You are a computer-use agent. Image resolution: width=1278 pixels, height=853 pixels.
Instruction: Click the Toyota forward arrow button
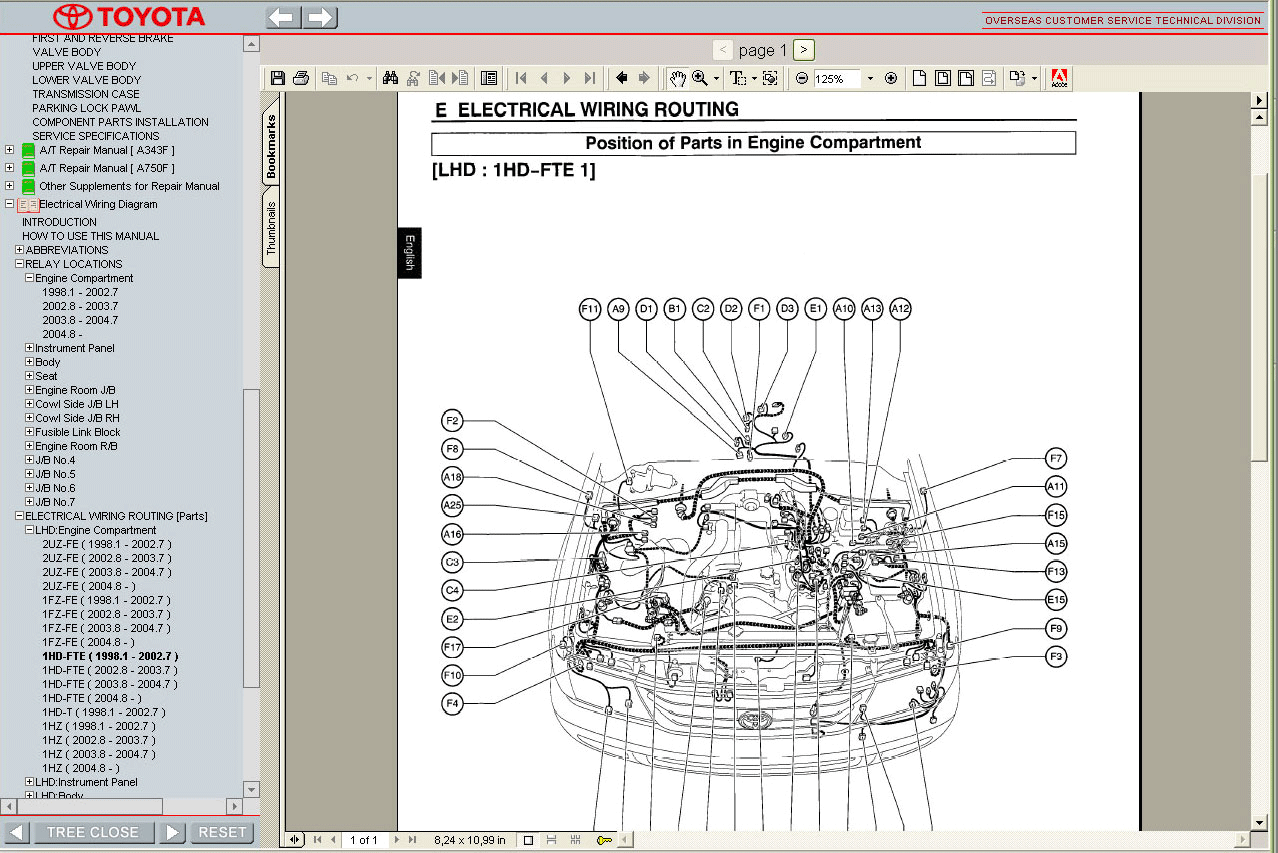click(320, 17)
